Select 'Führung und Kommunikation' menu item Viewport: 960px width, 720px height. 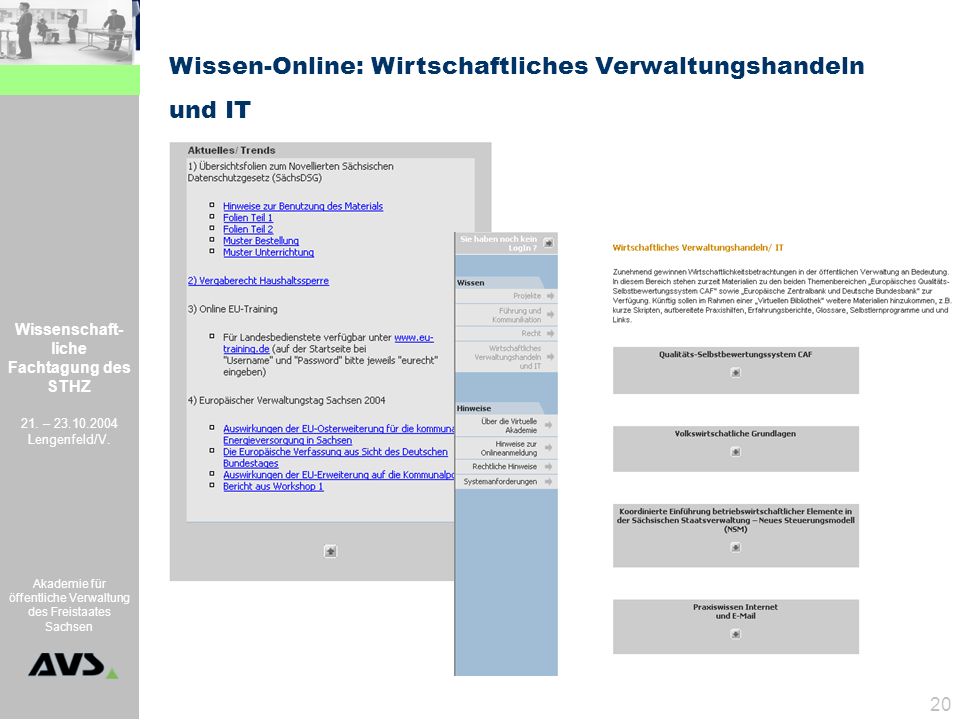pyautogui.click(x=517, y=315)
